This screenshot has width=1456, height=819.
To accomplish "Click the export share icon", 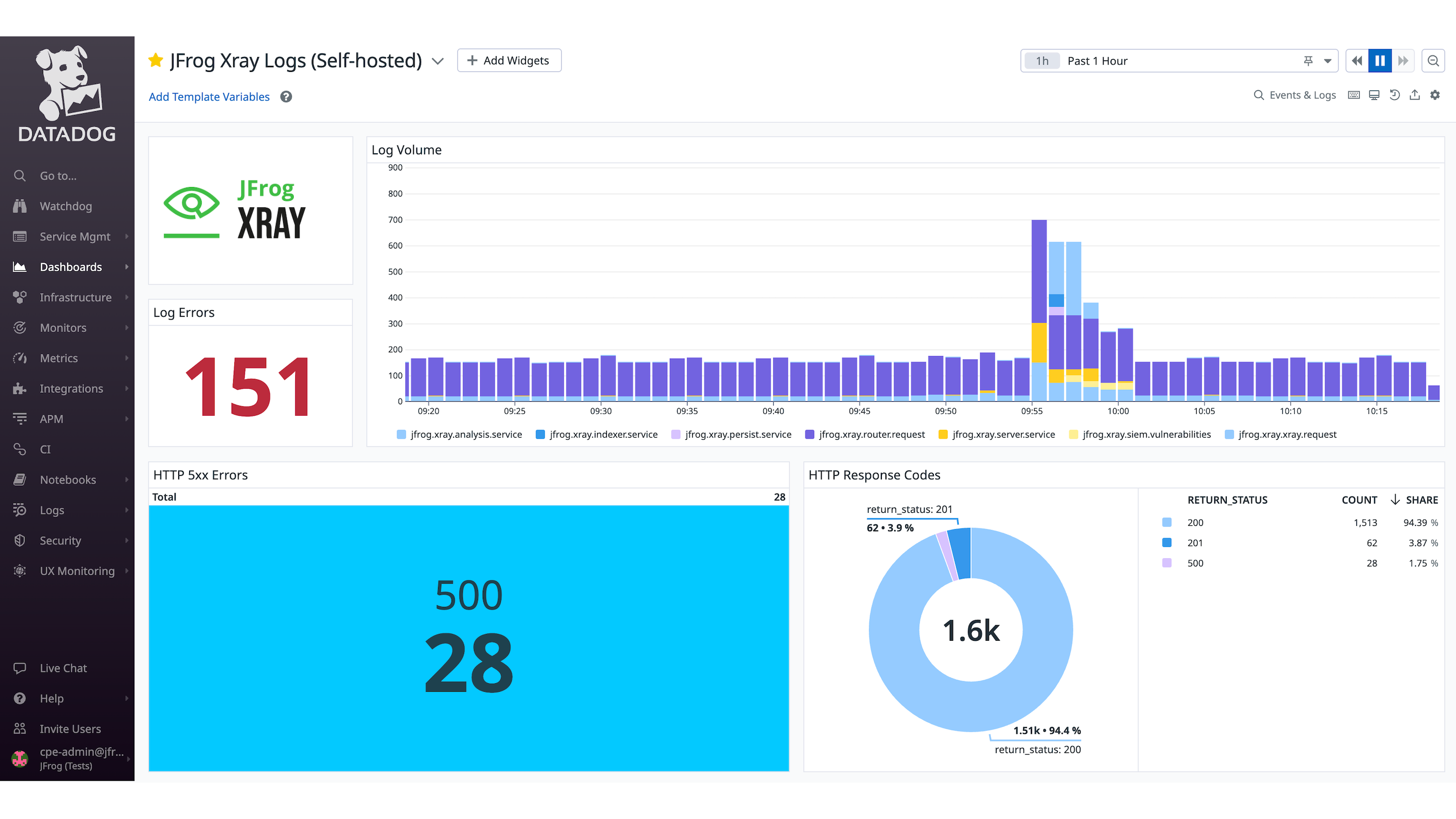I will (1415, 95).
